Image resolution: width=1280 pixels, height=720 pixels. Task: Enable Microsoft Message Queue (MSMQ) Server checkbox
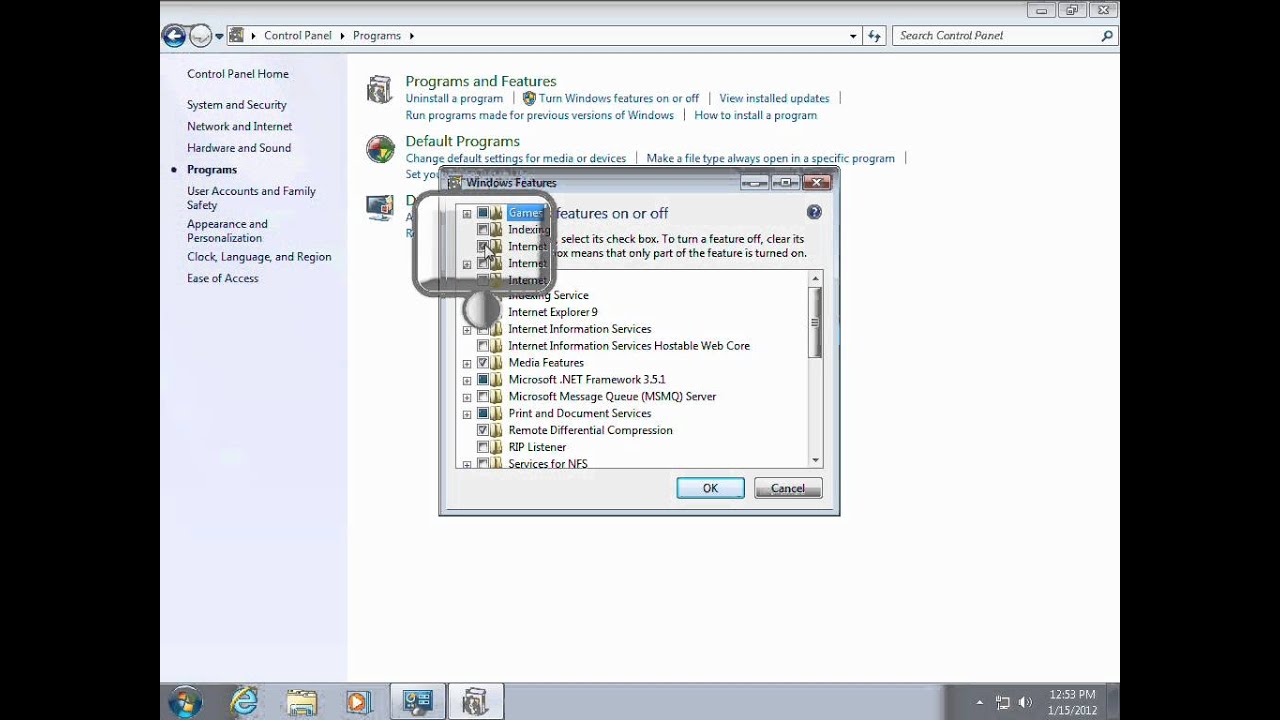pyautogui.click(x=483, y=397)
